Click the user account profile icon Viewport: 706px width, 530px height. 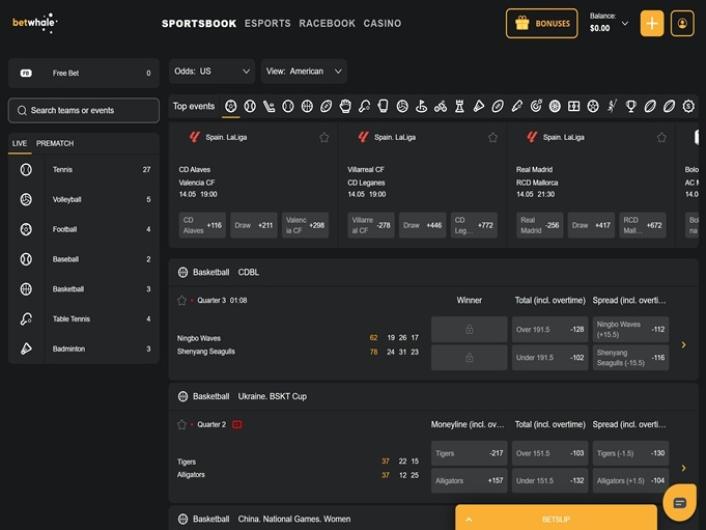click(682, 23)
